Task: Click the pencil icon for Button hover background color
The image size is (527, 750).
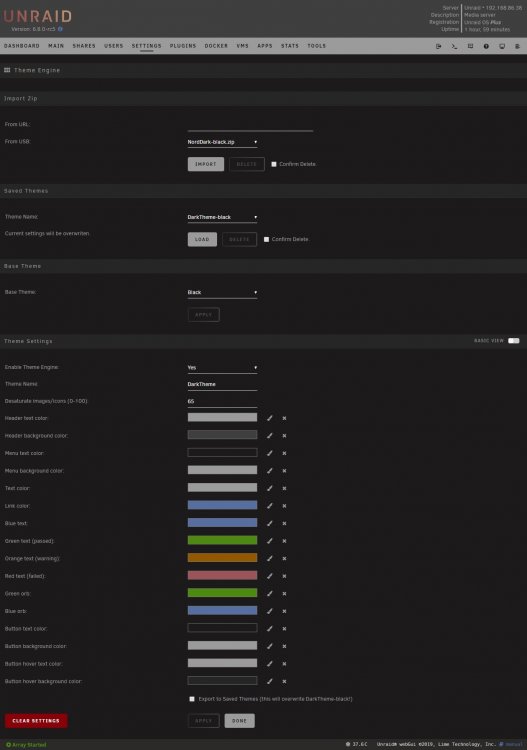Action: pyautogui.click(x=270, y=681)
